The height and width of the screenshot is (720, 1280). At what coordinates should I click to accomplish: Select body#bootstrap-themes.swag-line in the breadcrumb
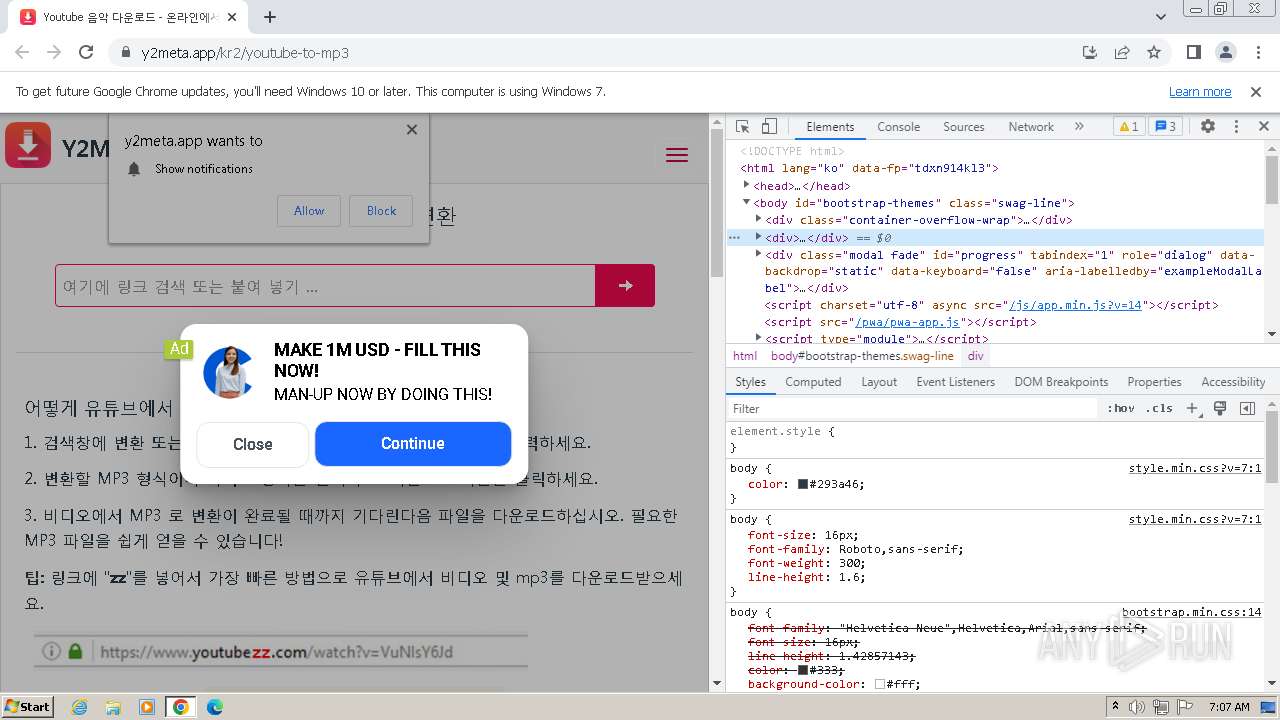pyautogui.click(x=862, y=356)
